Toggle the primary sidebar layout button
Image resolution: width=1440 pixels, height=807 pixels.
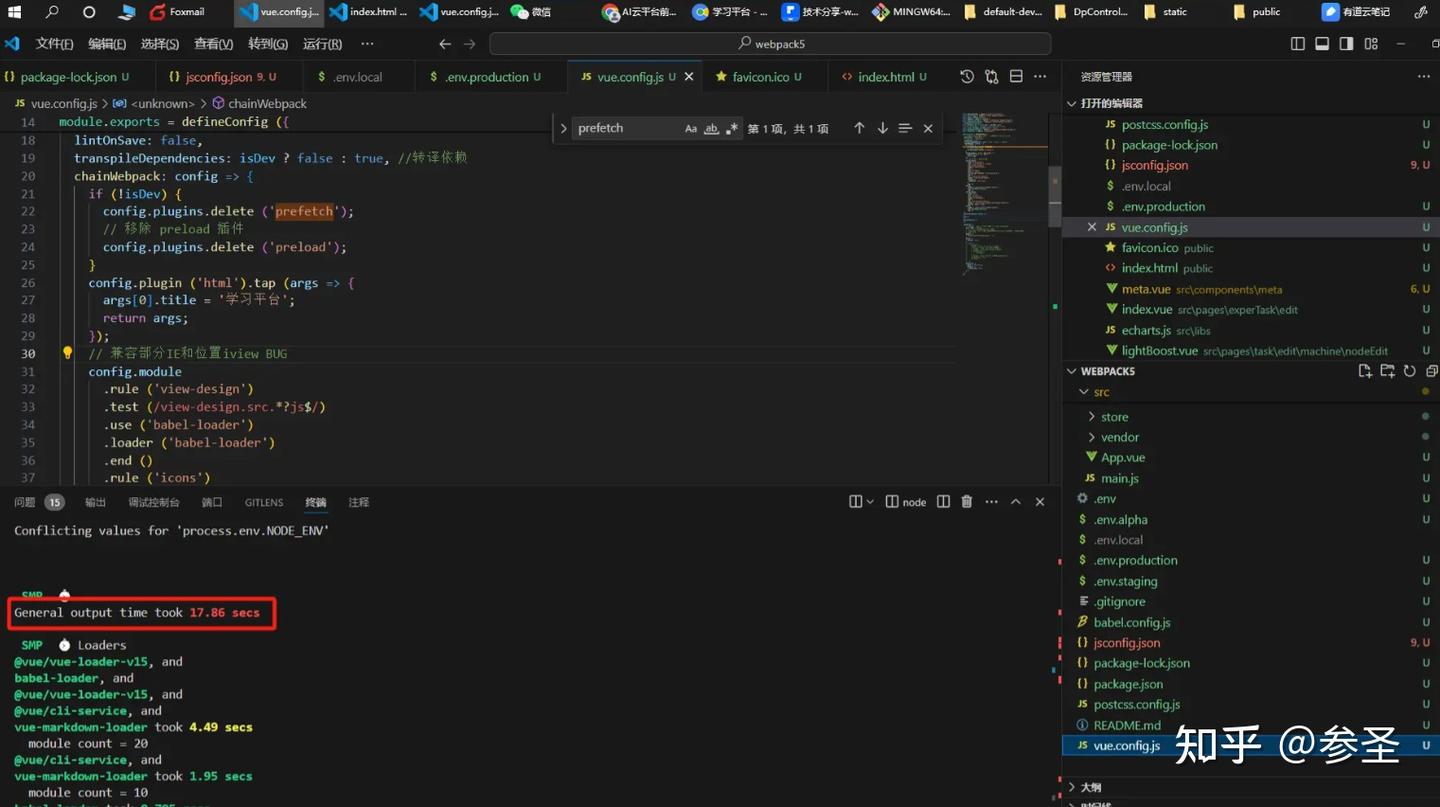1298,44
